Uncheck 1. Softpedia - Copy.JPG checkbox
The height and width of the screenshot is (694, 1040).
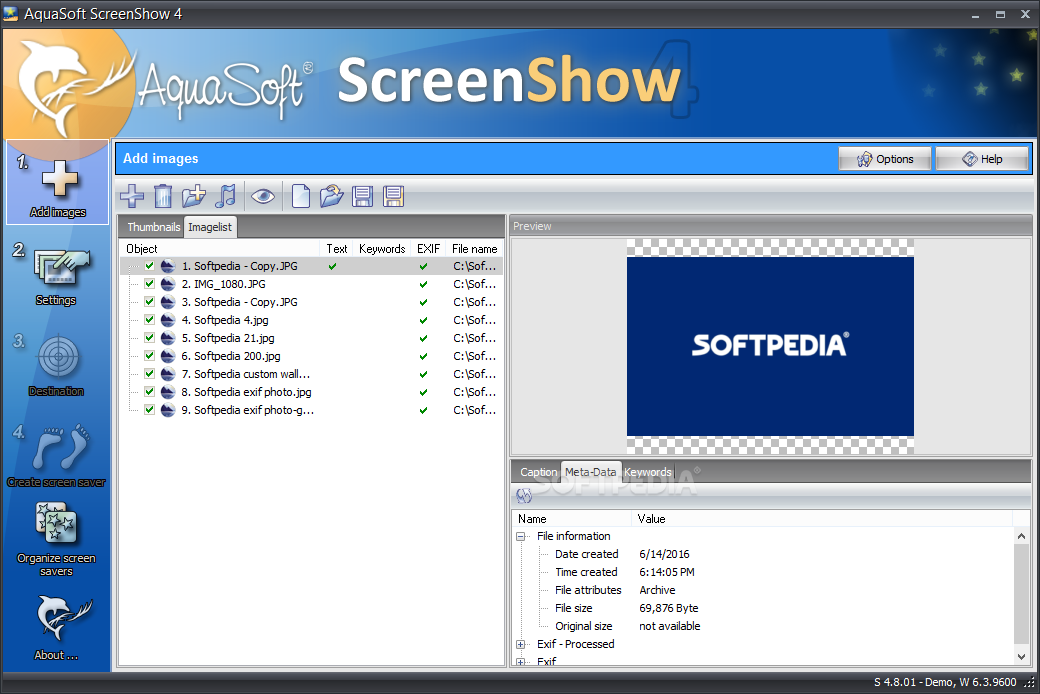coord(149,266)
